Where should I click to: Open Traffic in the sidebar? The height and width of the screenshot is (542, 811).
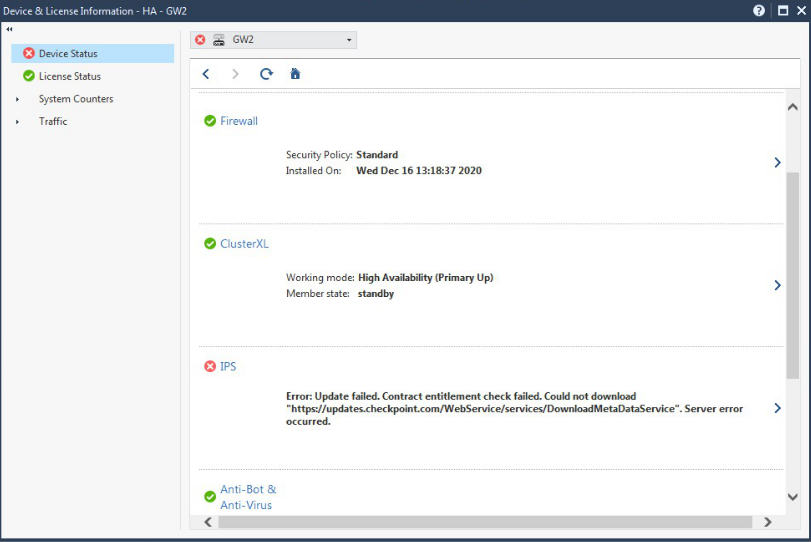(53, 122)
